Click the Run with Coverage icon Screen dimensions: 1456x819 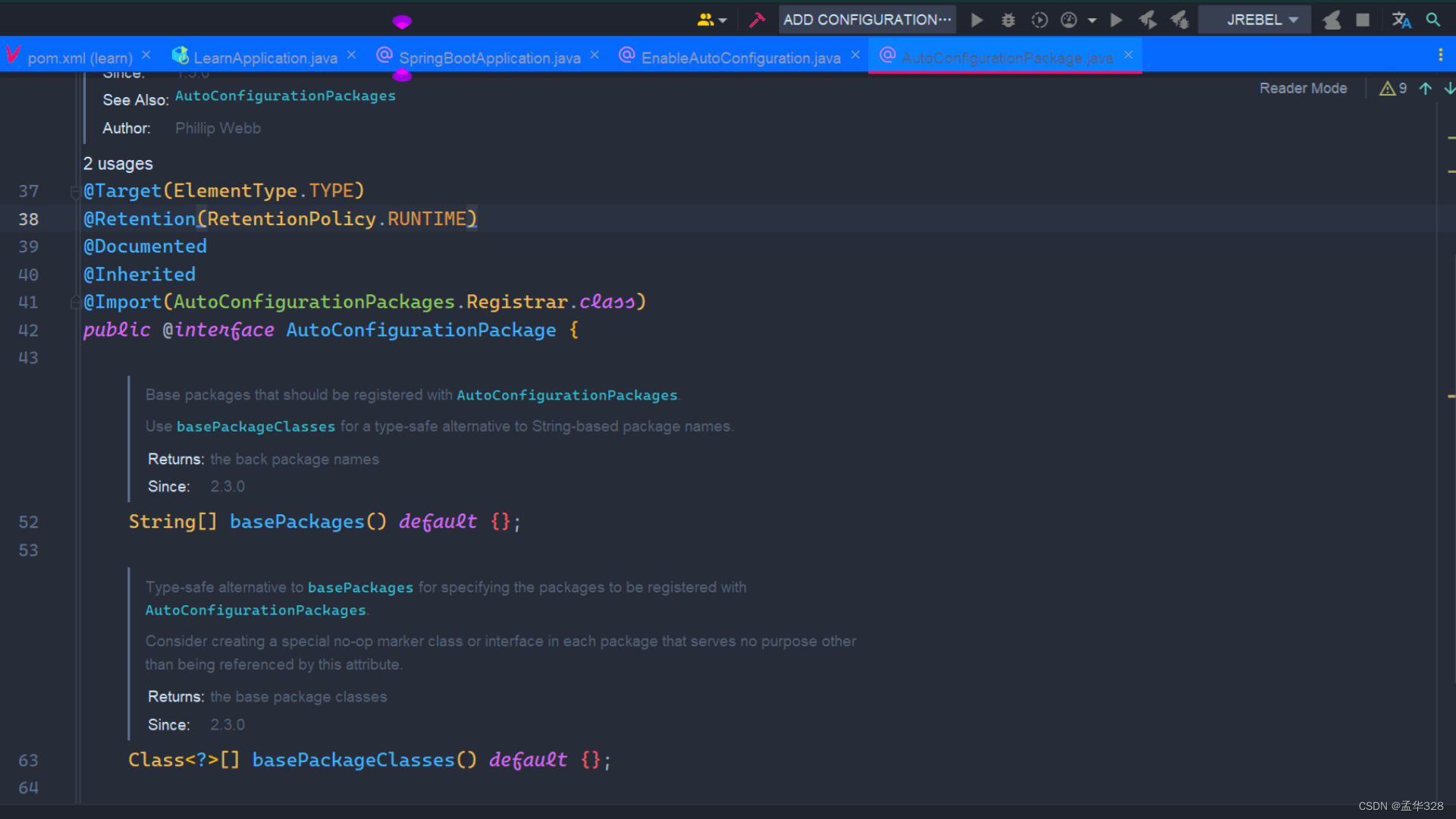[1039, 20]
